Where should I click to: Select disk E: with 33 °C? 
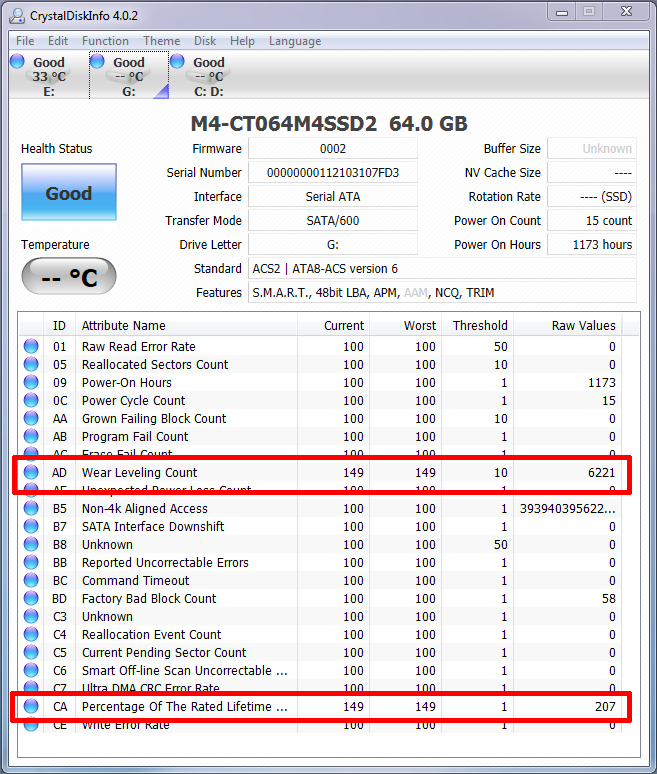point(49,76)
